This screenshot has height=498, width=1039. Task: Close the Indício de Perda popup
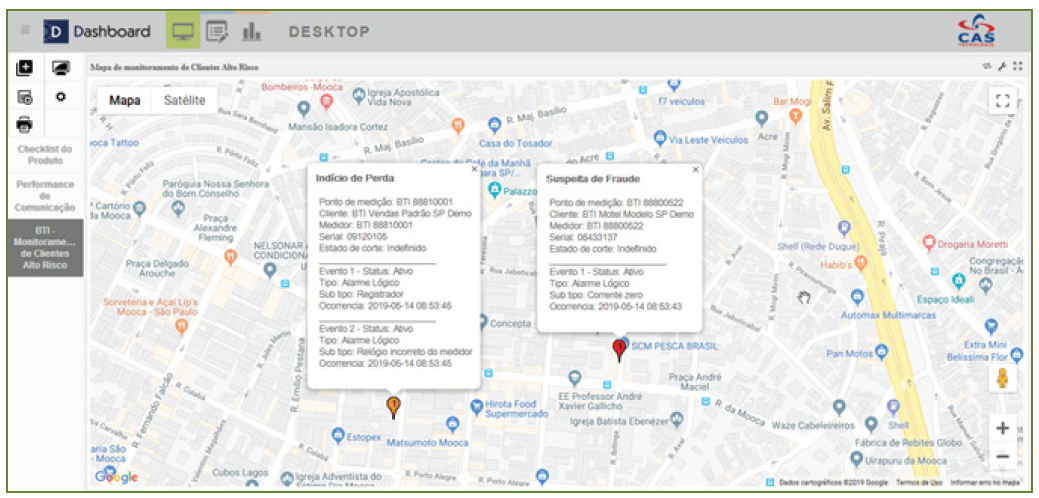474,169
